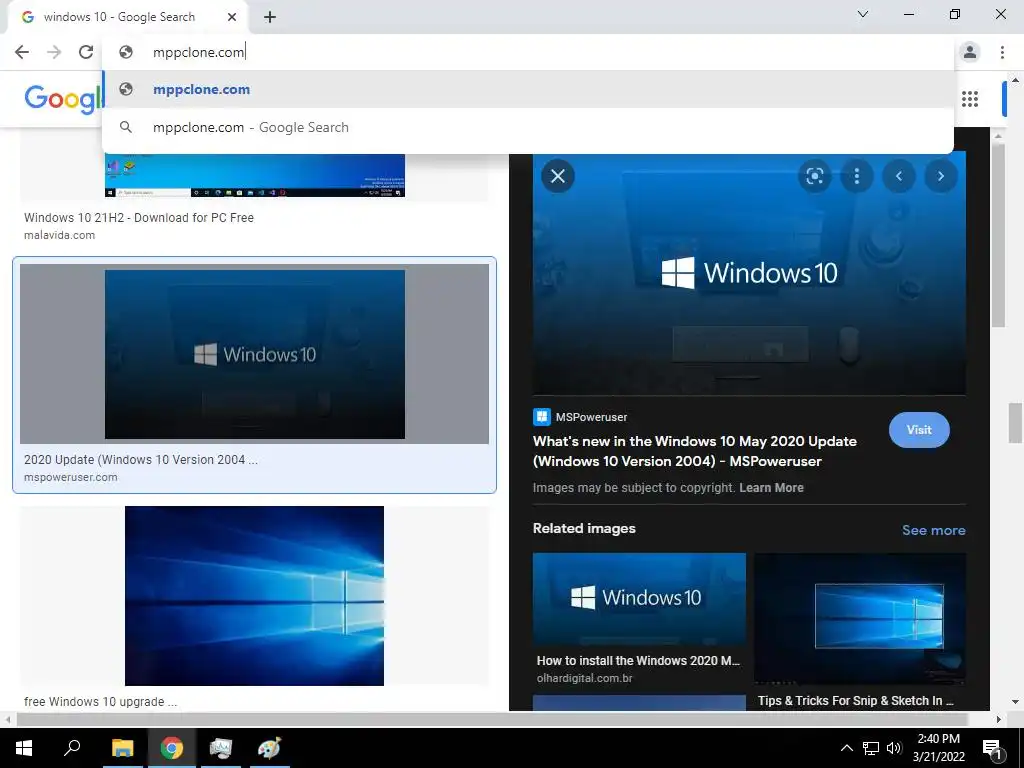The width and height of the screenshot is (1024, 768).
Task: Open the Chrome three-dot menu
Action: point(1002,52)
